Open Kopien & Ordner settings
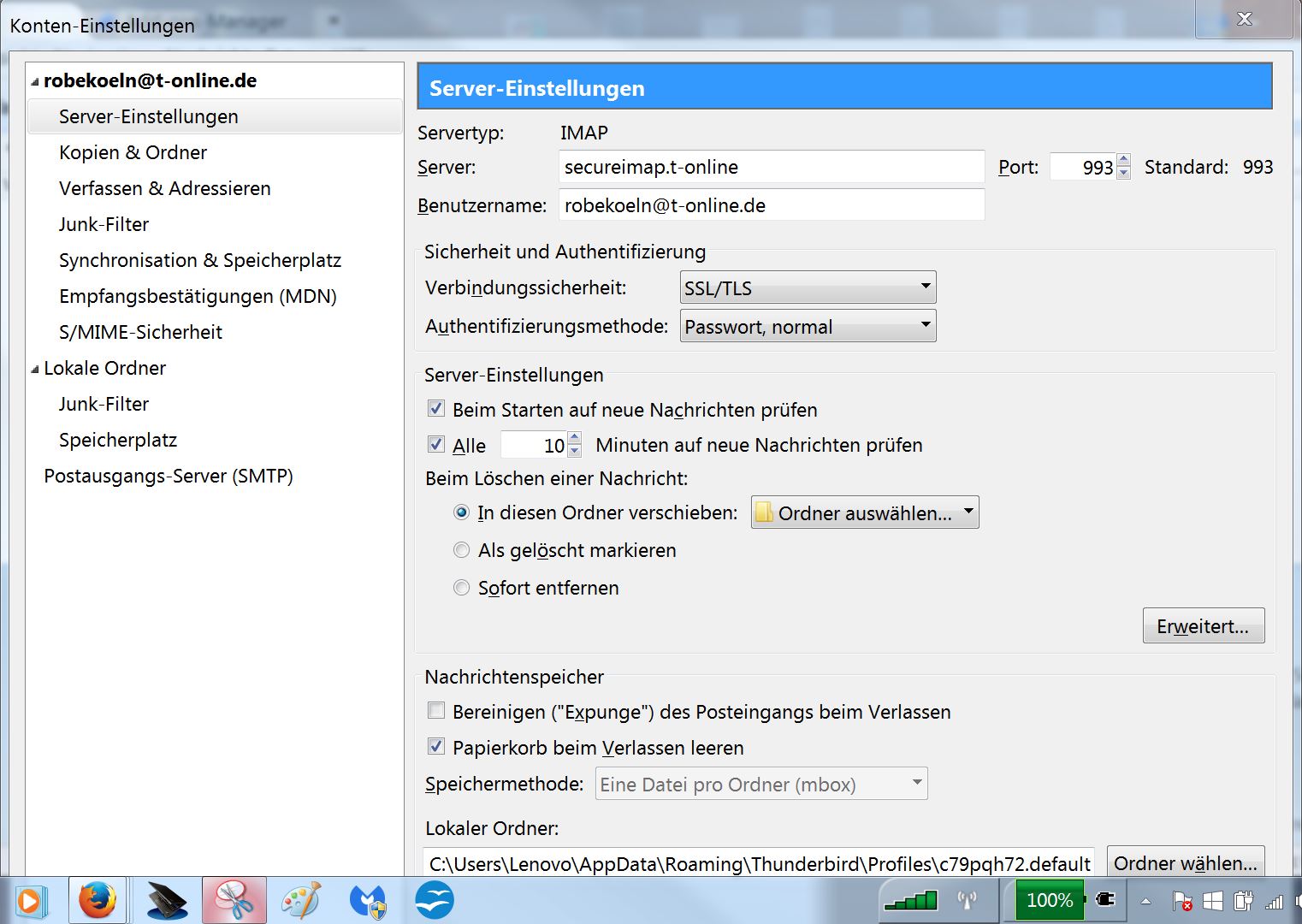1302x924 pixels. [133, 152]
